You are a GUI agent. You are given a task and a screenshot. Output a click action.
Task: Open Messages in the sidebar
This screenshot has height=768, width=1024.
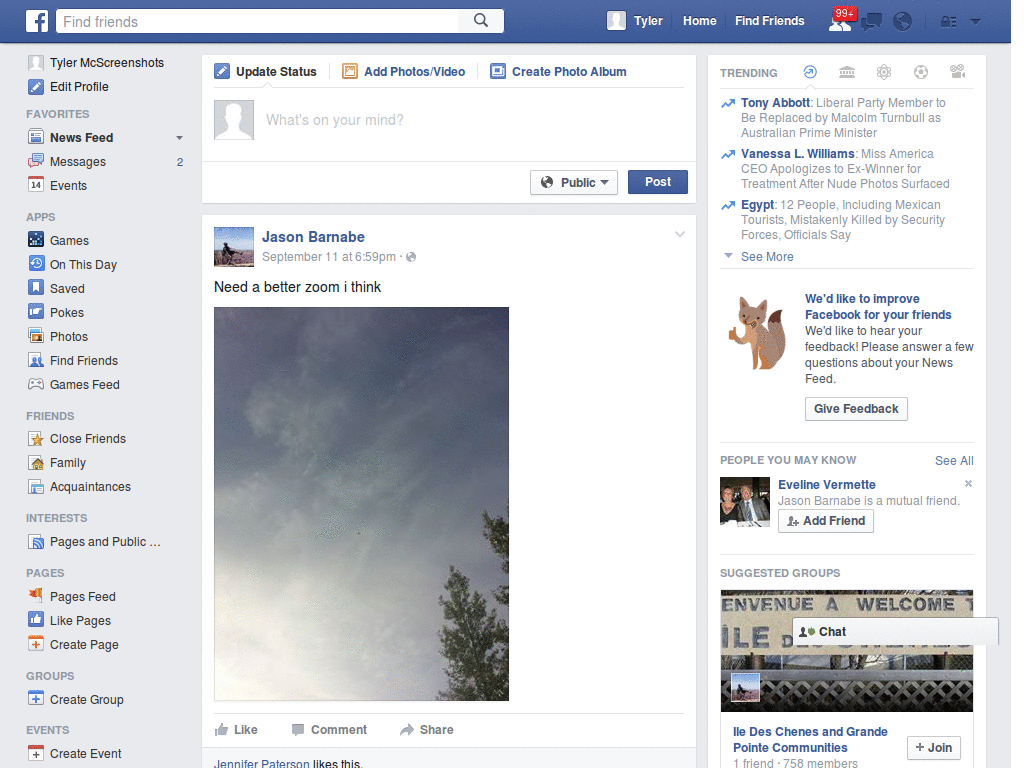[78, 161]
